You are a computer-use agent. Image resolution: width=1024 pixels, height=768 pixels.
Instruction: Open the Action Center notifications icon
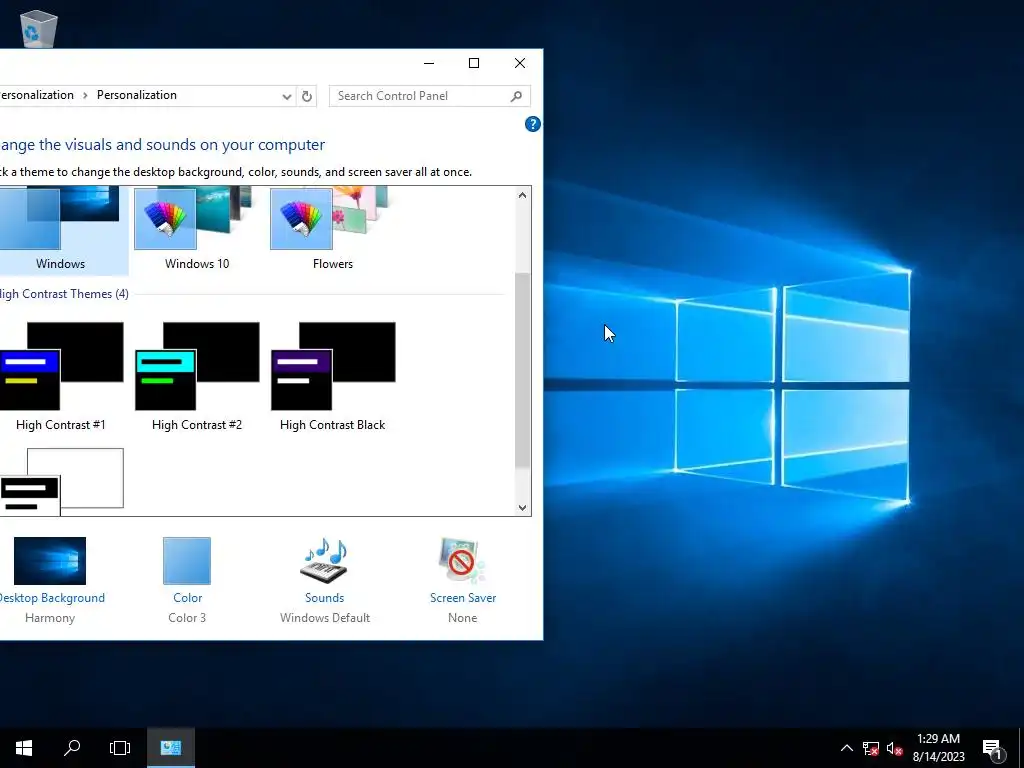pyautogui.click(x=993, y=748)
